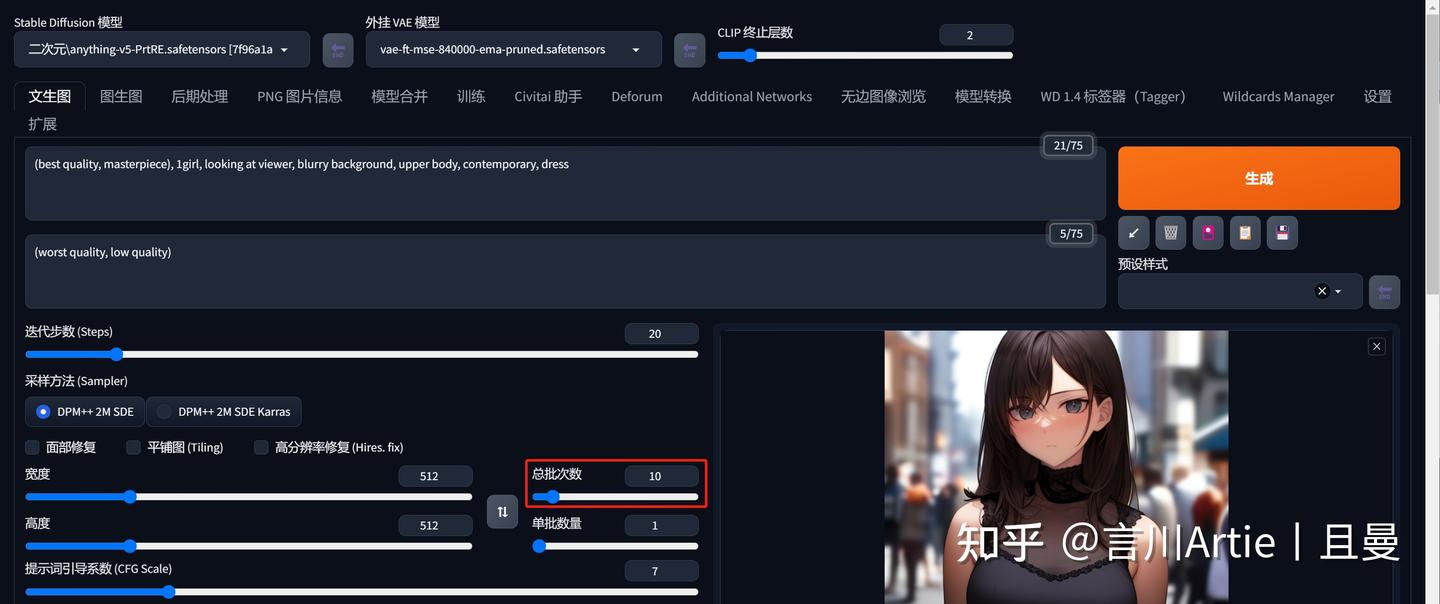This screenshot has width=1440, height=604.
Task: Clear the prompt using the trash bin icon
Action: pos(1170,232)
